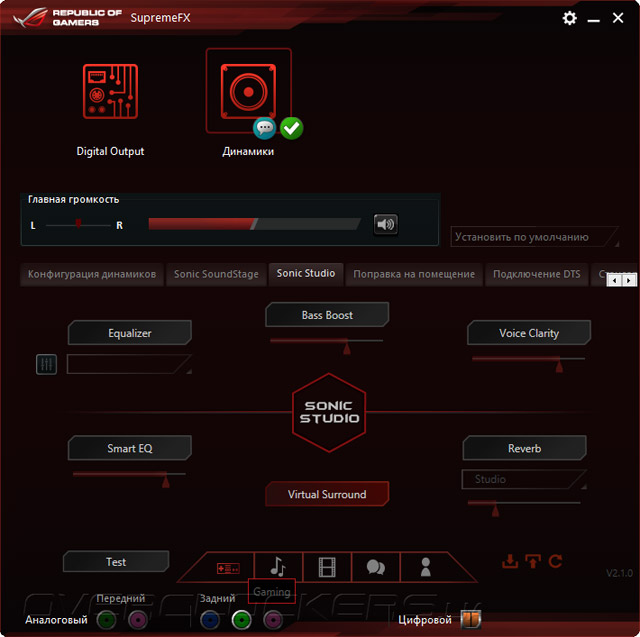Minimize the SupremeFX window
The height and width of the screenshot is (637, 640).
pyautogui.click(x=593, y=19)
